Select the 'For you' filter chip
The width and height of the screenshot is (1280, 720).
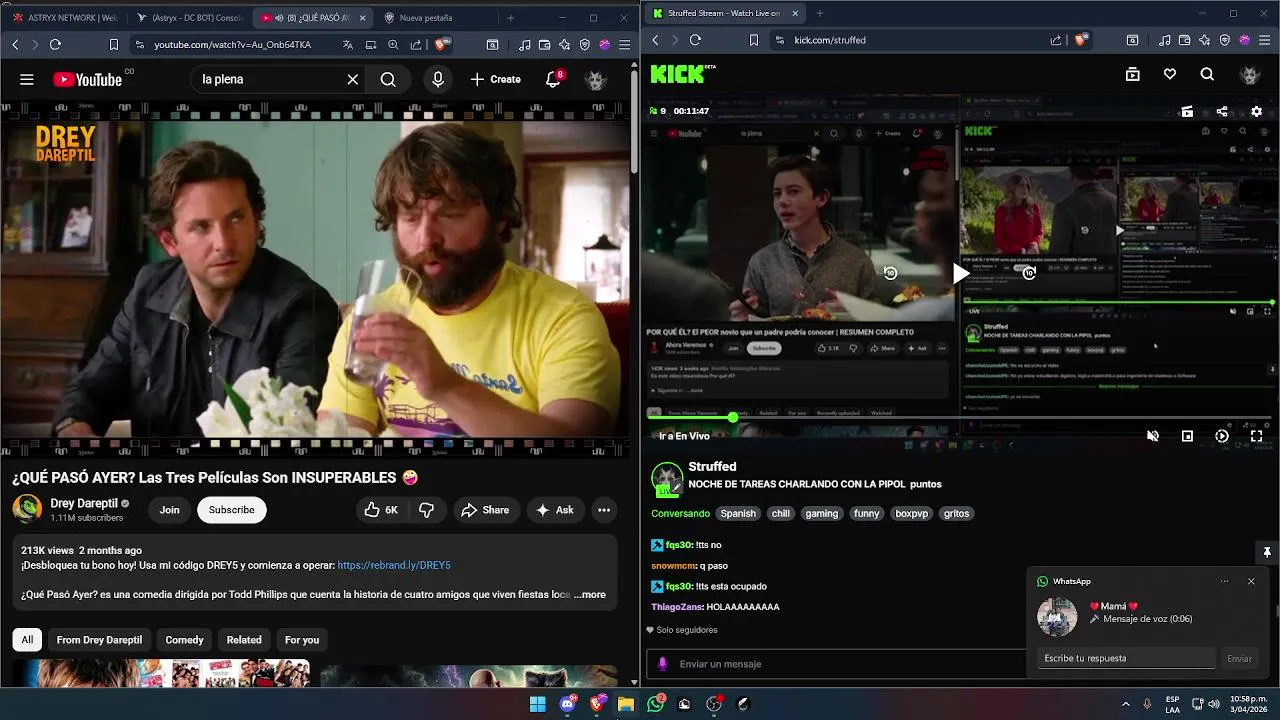pos(302,640)
